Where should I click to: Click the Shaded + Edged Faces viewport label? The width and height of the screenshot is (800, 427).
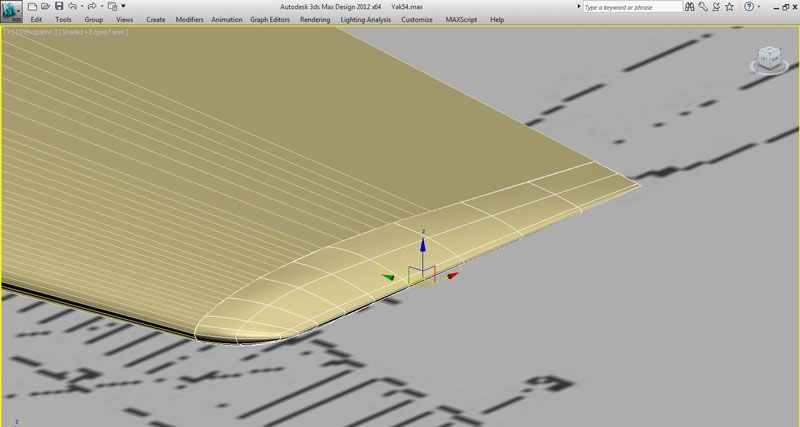coord(93,32)
